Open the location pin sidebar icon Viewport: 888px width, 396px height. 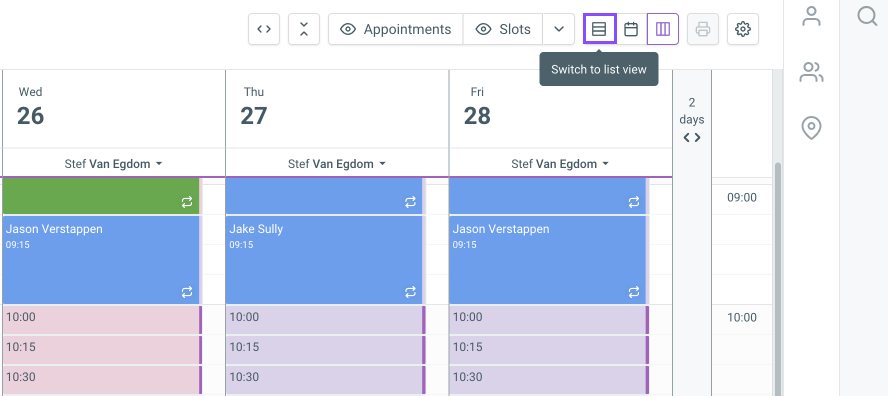(812, 128)
